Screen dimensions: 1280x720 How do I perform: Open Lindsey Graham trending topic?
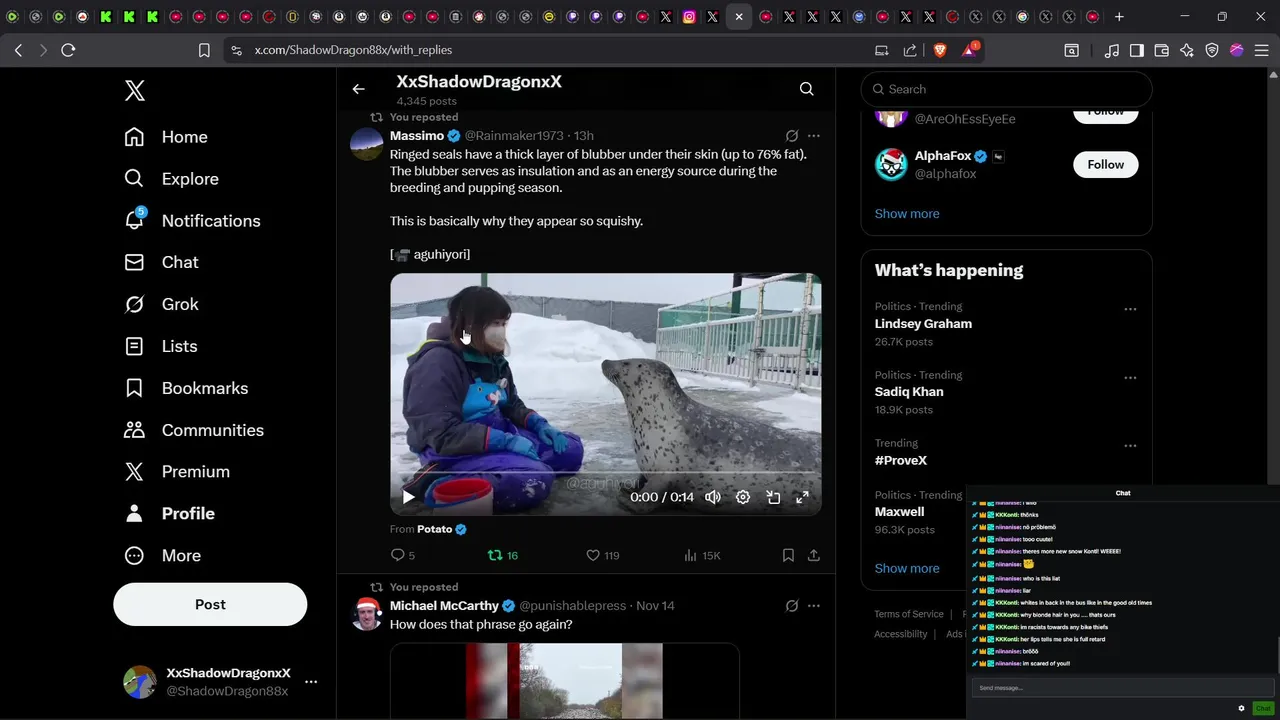(x=923, y=324)
